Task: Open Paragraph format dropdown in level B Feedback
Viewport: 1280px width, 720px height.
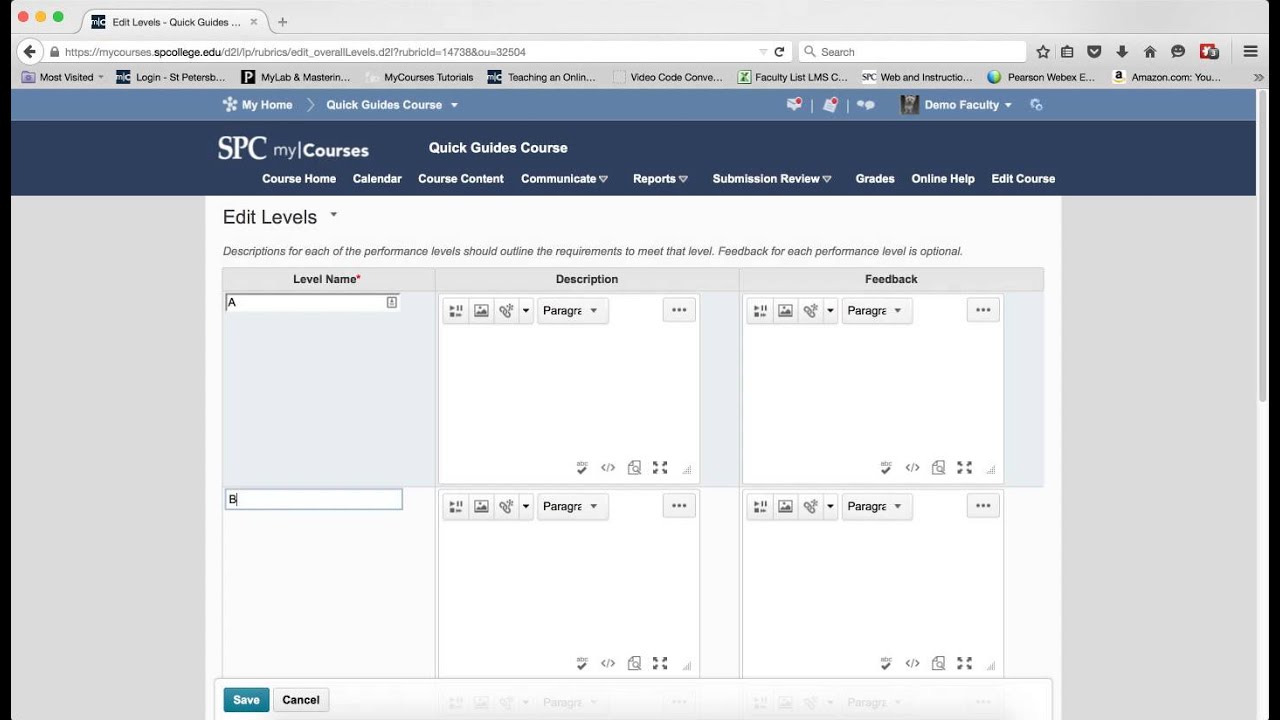Action: (876, 507)
